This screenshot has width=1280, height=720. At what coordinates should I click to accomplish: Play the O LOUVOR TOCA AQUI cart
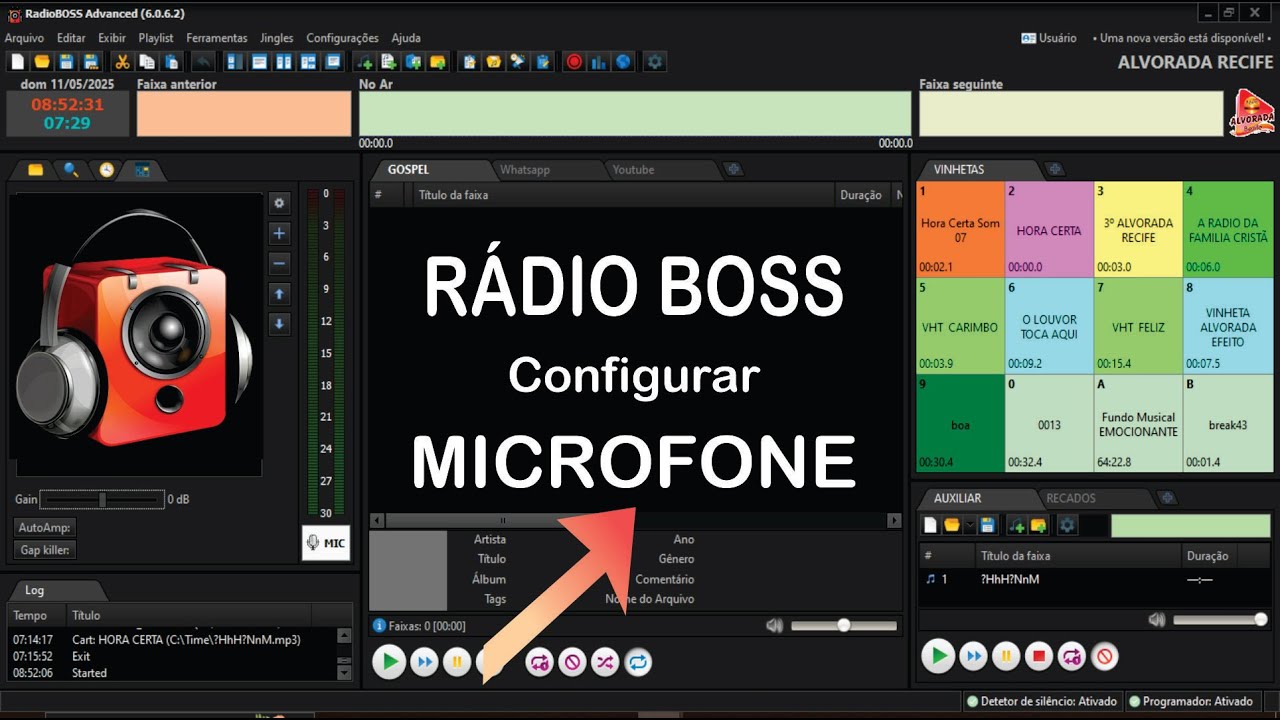(x=1049, y=326)
